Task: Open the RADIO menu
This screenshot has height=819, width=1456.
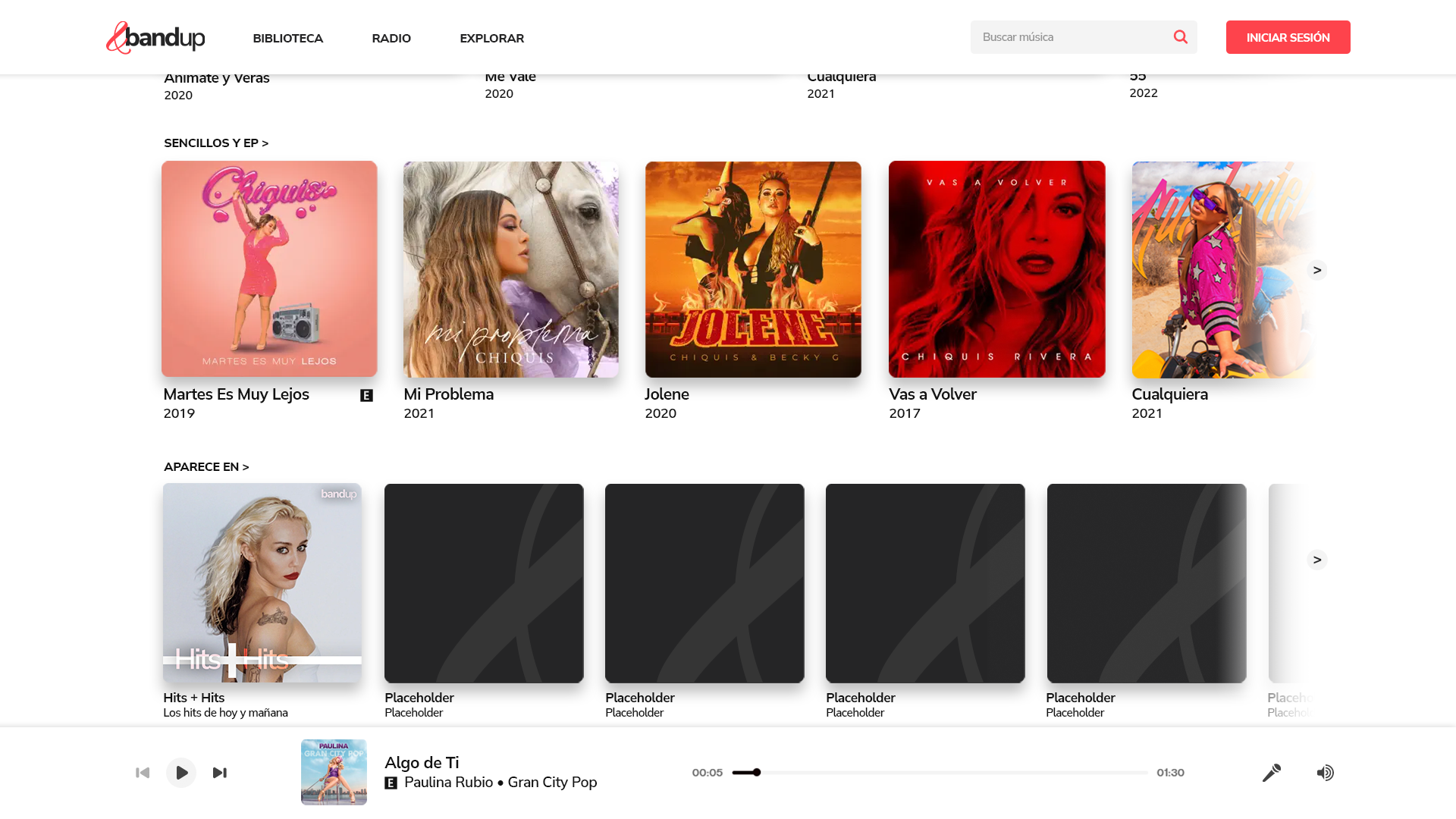Action: pyautogui.click(x=391, y=38)
